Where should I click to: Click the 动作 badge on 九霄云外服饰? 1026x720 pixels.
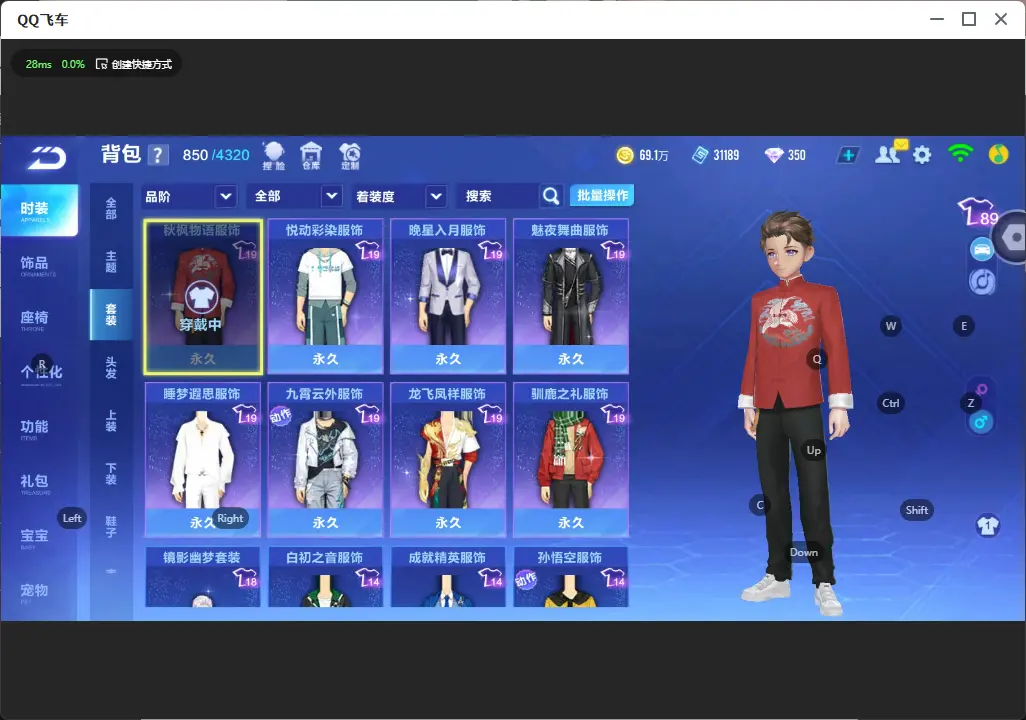280,416
